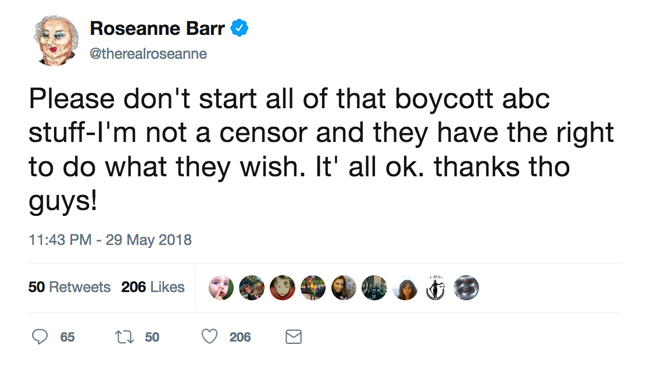The image size is (650, 366).
Task: Click the tweet text body
Action: click(321, 150)
